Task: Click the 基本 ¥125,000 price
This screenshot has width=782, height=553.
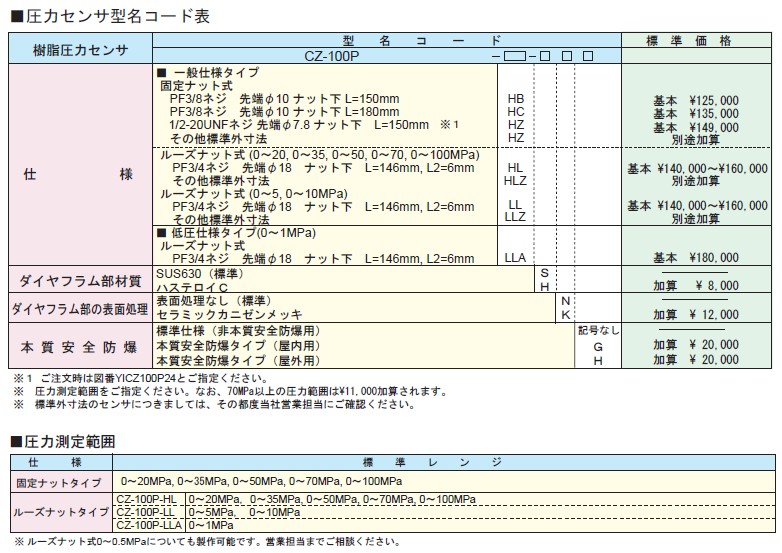Action: (x=697, y=101)
